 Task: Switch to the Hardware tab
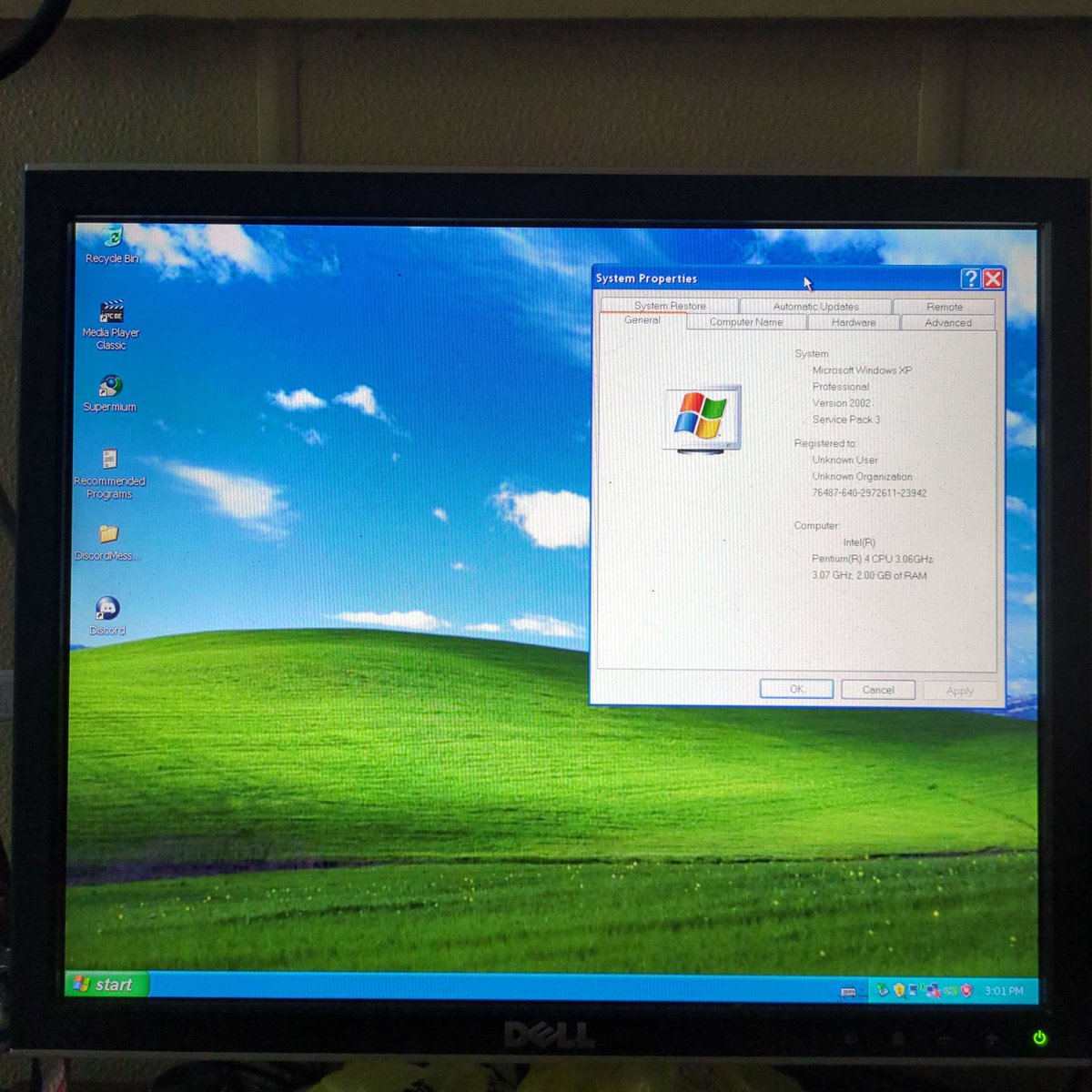point(852,322)
